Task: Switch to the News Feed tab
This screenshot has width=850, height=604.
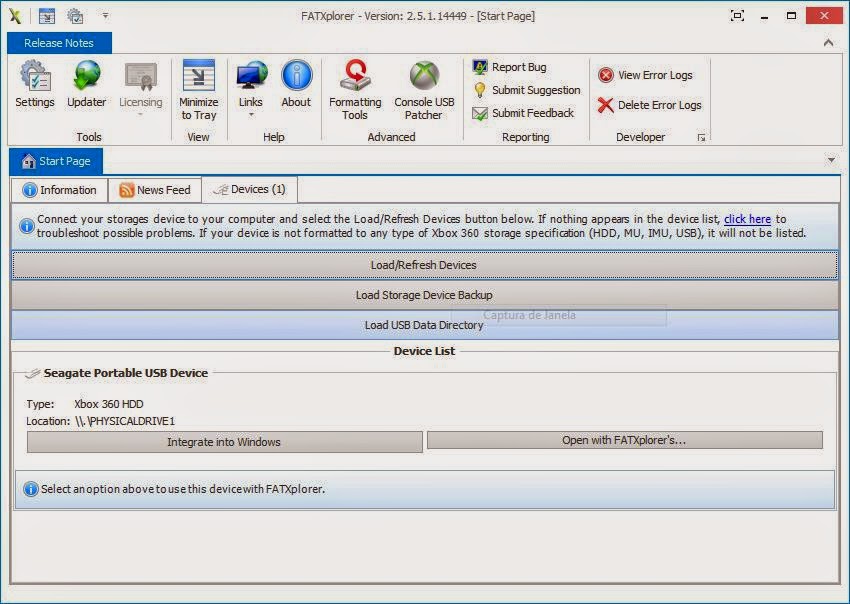Action: tap(155, 190)
